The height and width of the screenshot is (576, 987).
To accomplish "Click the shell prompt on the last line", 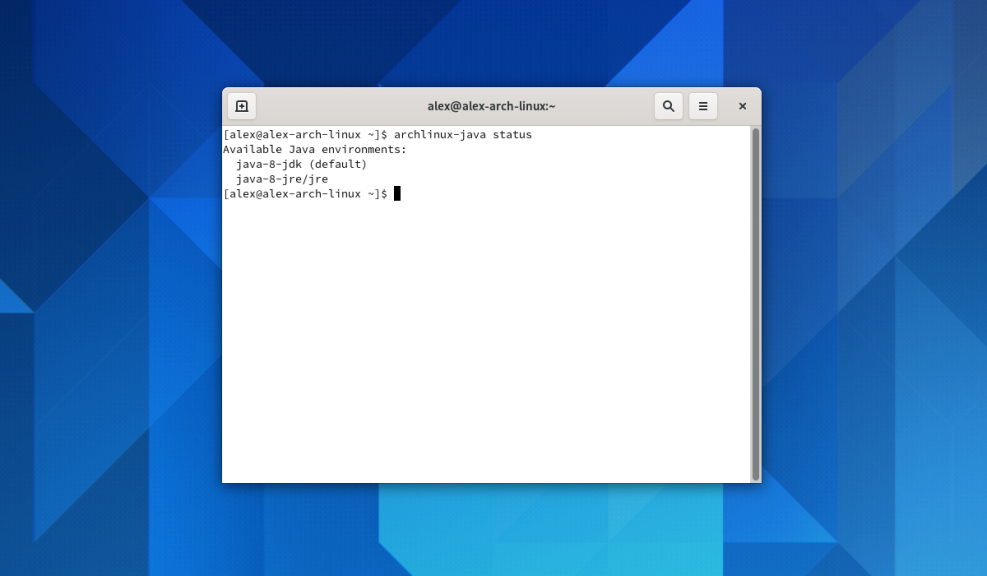I will click(306, 193).
